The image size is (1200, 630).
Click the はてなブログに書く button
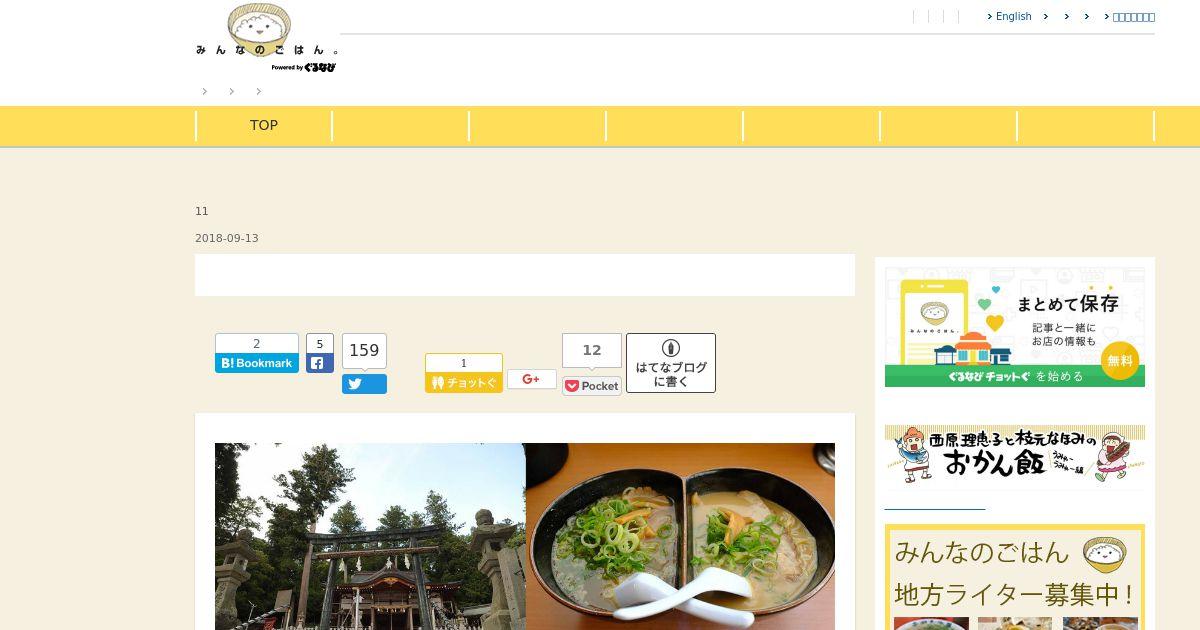671,363
